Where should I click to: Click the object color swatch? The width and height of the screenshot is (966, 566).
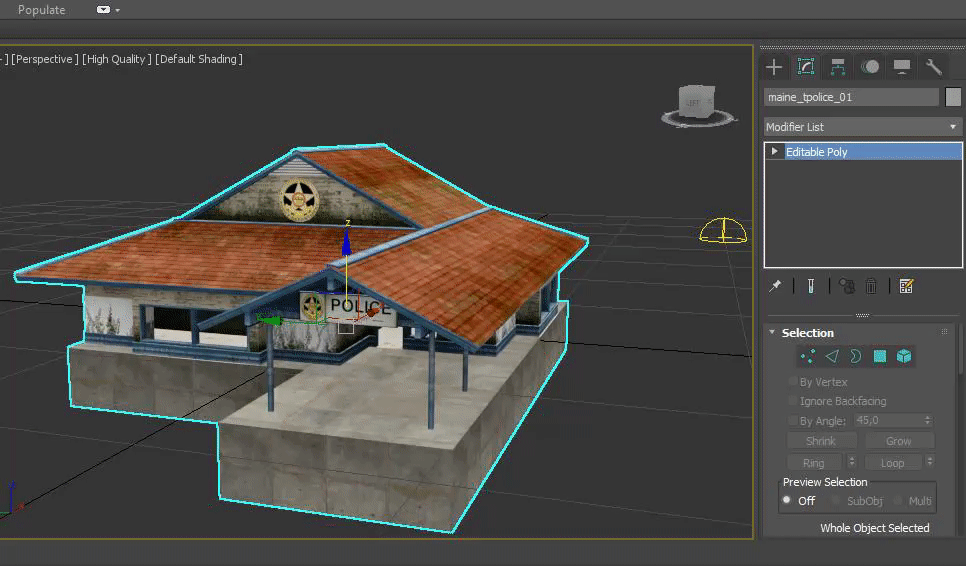tap(953, 97)
